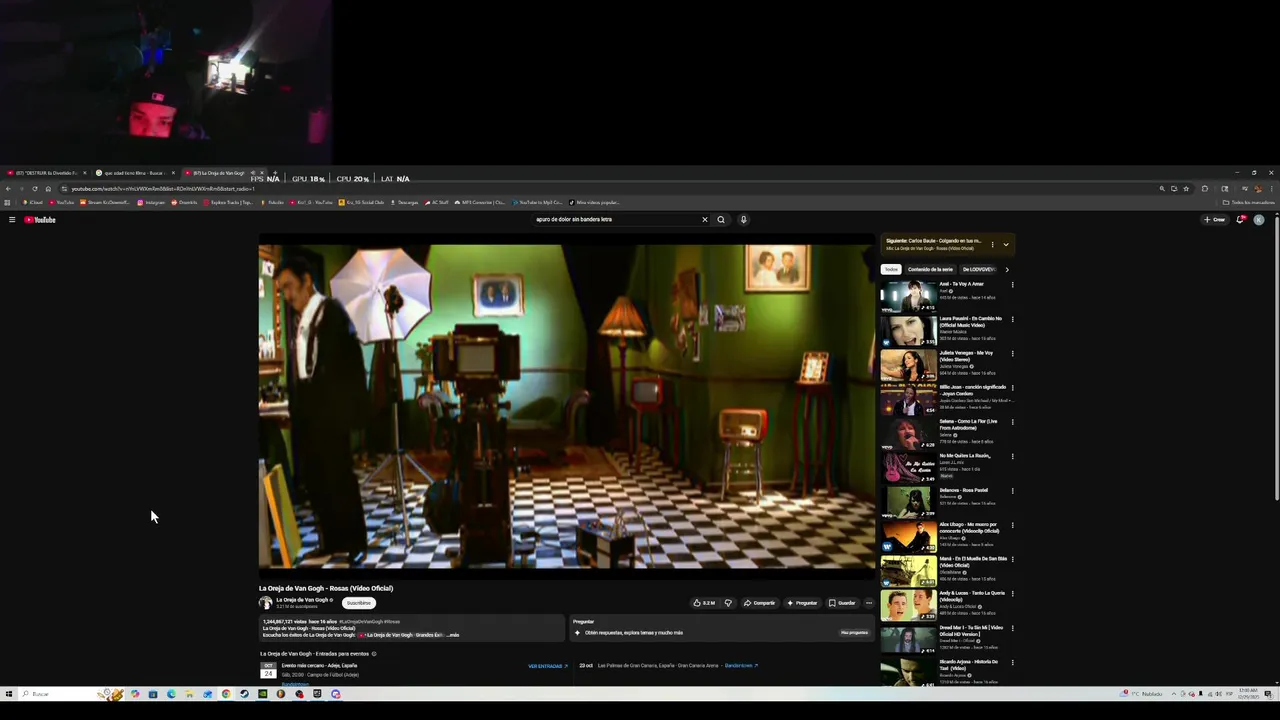Image resolution: width=1280 pixels, height=720 pixels.
Task: Open Chrome from the taskbar
Action: pyautogui.click(x=226, y=694)
